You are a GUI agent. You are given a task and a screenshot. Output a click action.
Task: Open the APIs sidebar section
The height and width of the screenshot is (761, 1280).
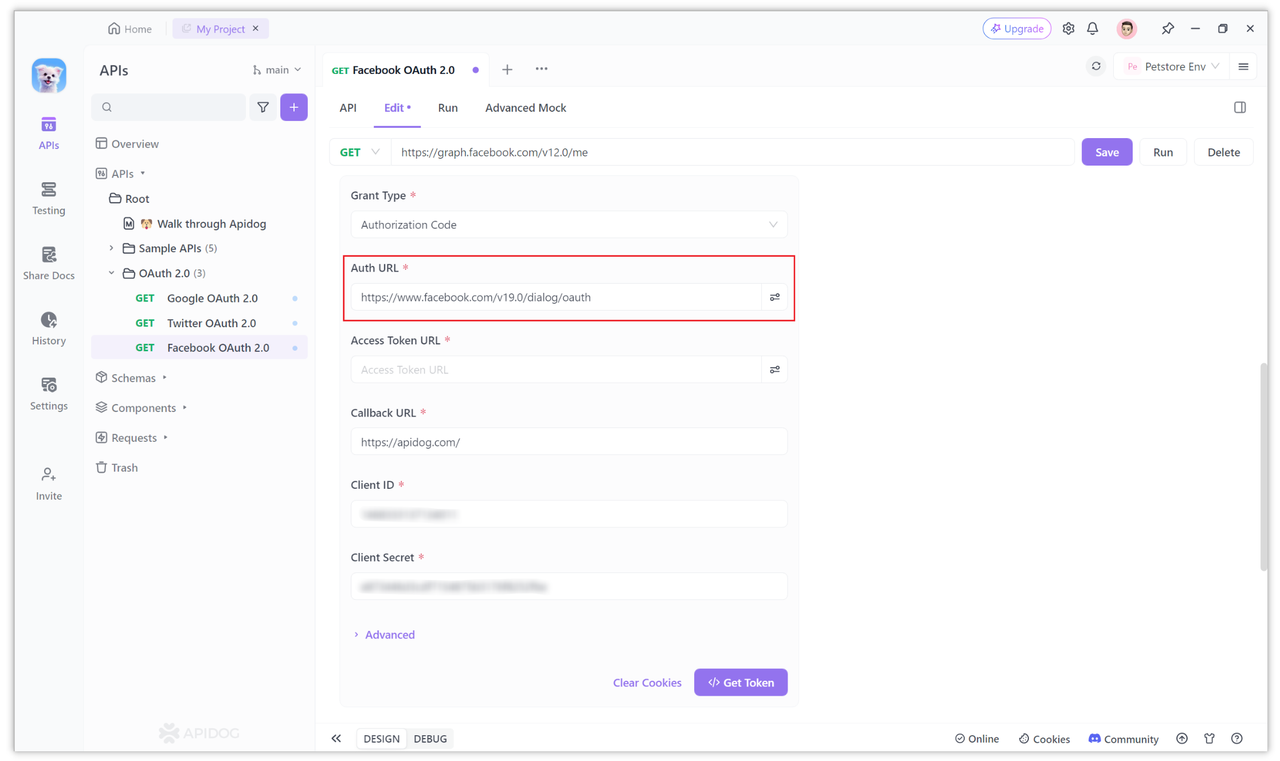pyautogui.click(x=48, y=133)
